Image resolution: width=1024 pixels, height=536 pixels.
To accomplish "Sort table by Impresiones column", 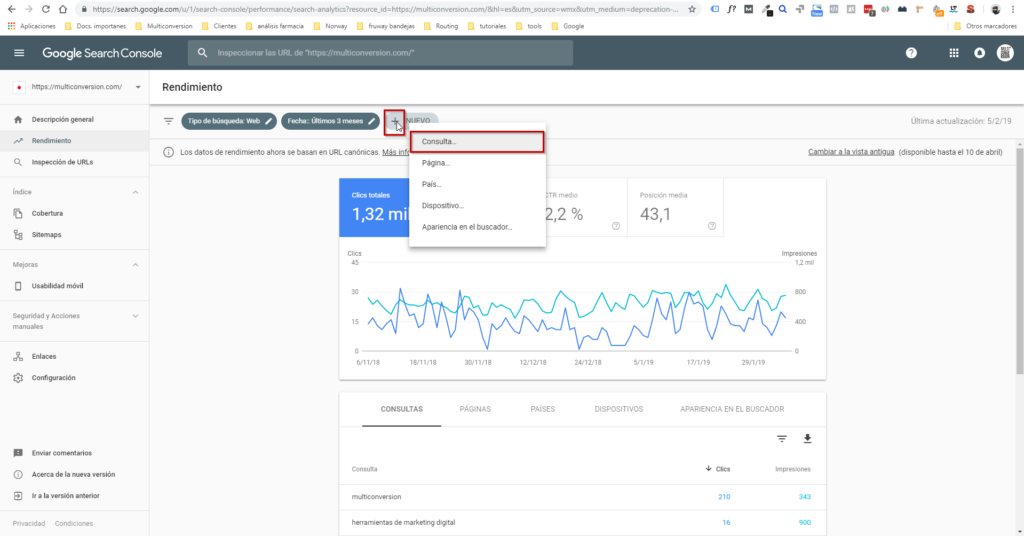I will 793,469.
